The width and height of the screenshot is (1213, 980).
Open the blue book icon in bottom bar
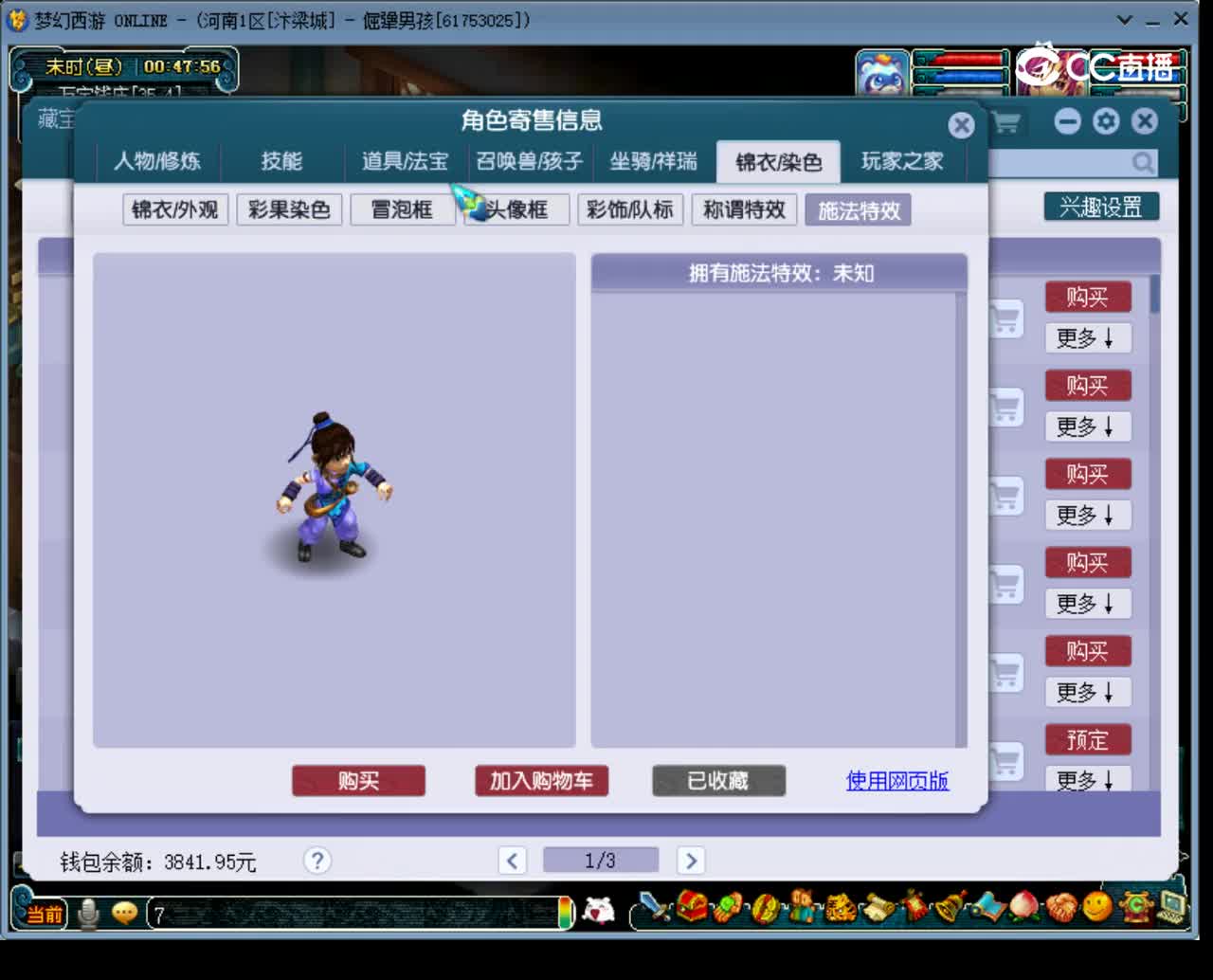click(x=987, y=908)
